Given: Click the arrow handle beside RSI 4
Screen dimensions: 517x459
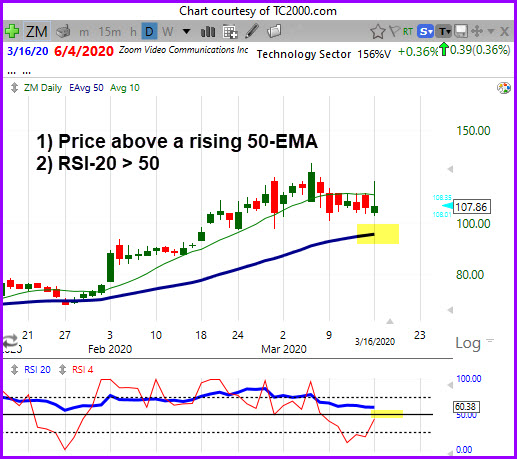Looking at the screenshot, I should point(62,370).
